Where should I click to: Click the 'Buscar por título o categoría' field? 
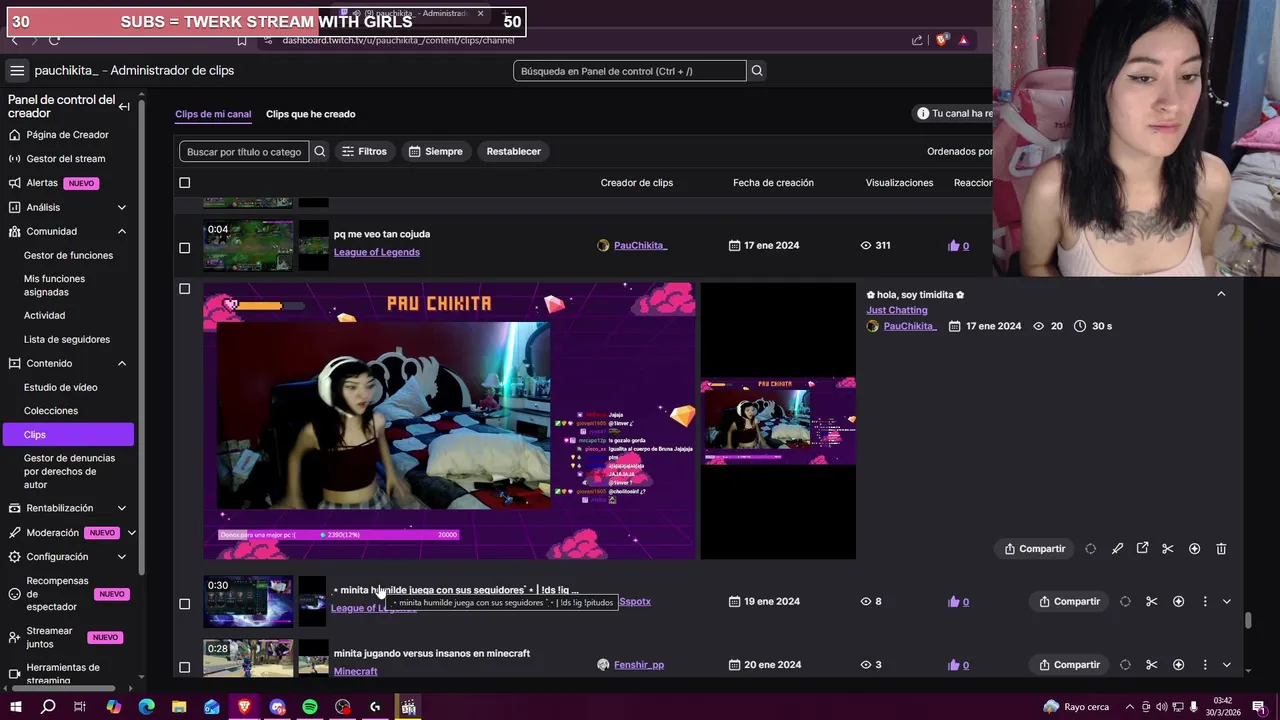pos(244,152)
